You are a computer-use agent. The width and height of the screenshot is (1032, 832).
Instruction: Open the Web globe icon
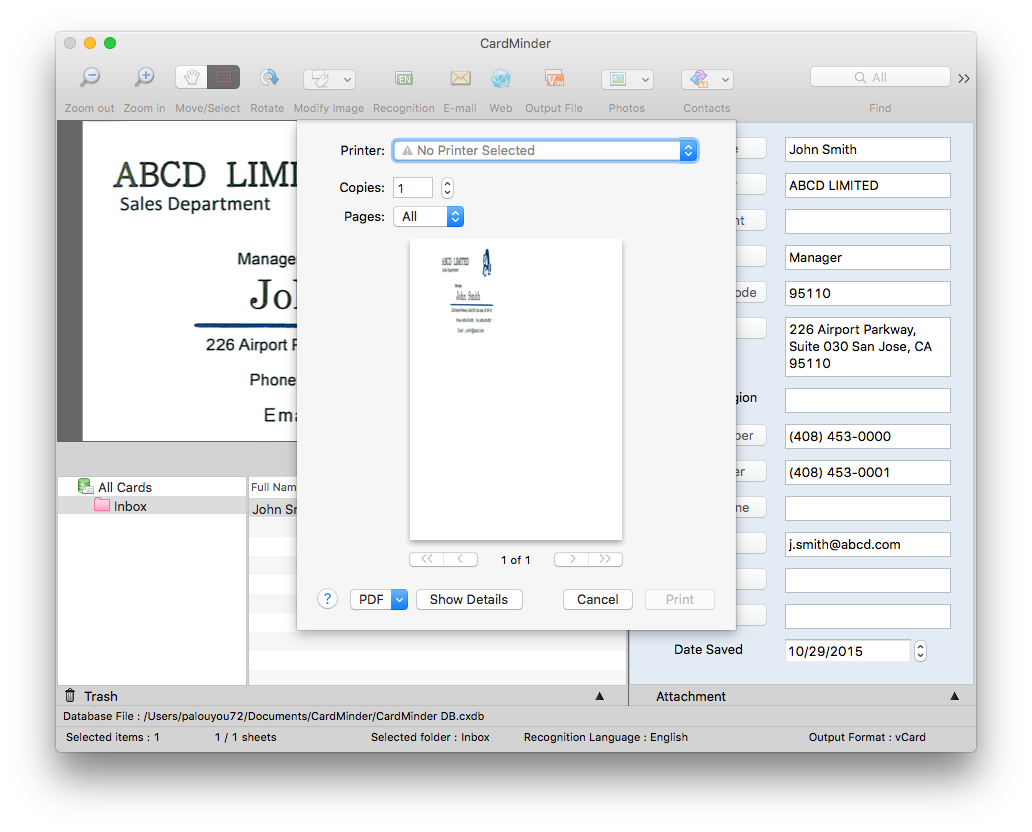[x=501, y=78]
